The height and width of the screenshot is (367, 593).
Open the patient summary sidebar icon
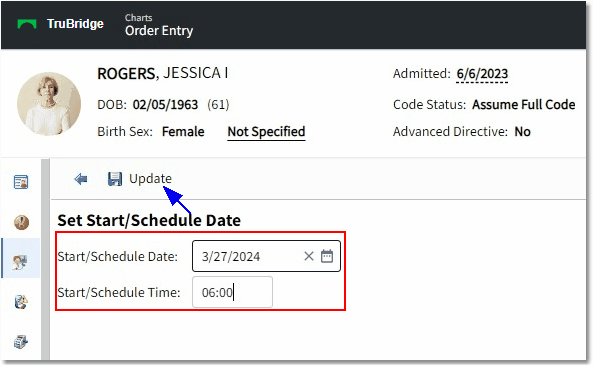coord(21,182)
